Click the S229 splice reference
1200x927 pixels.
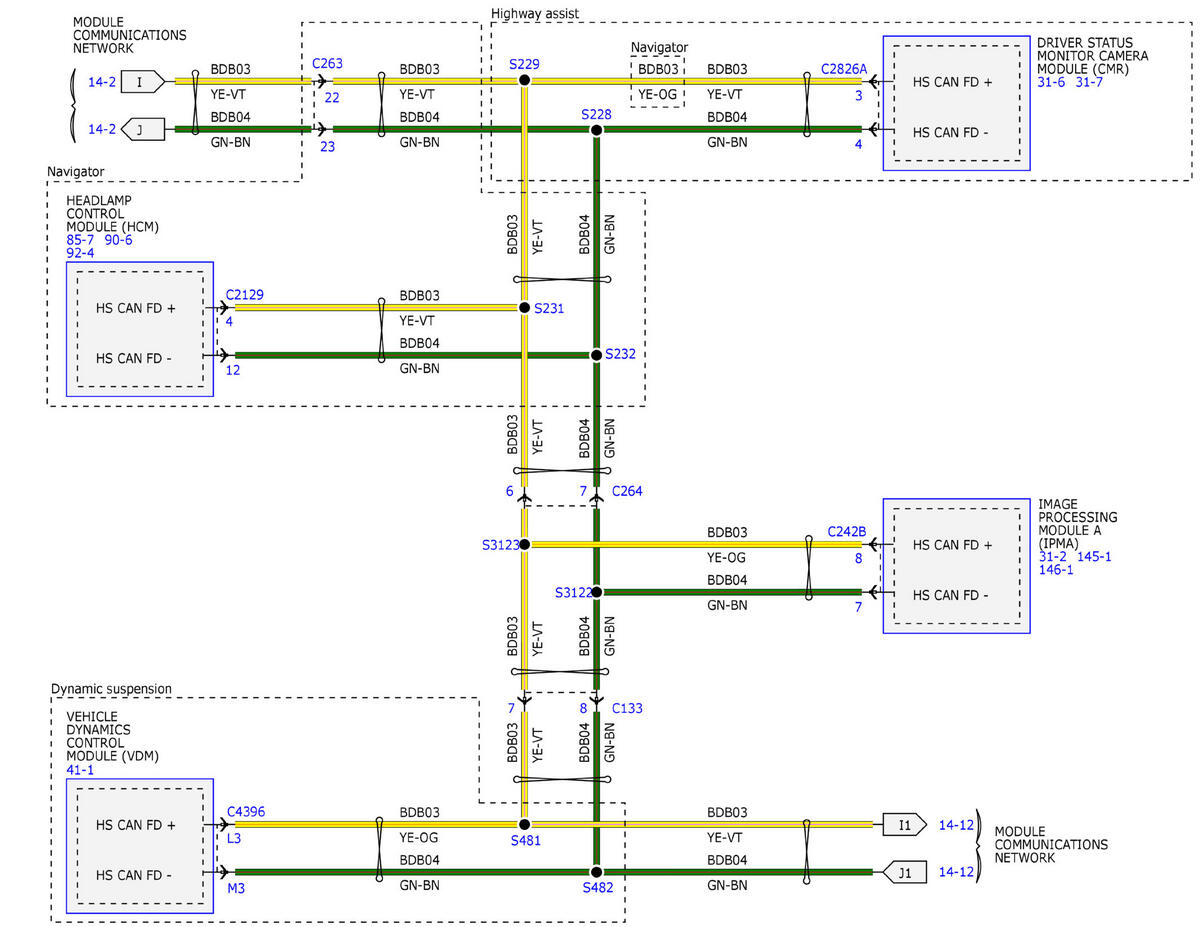tap(524, 64)
